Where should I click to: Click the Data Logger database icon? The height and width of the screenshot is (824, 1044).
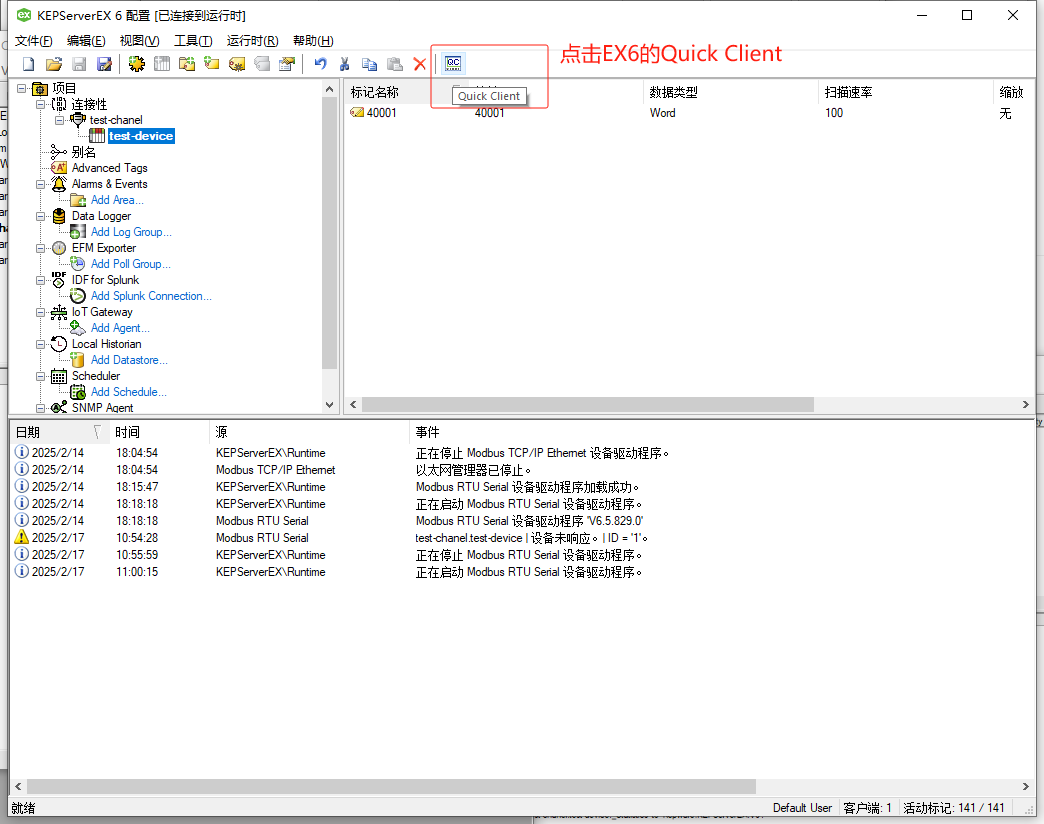coord(59,216)
